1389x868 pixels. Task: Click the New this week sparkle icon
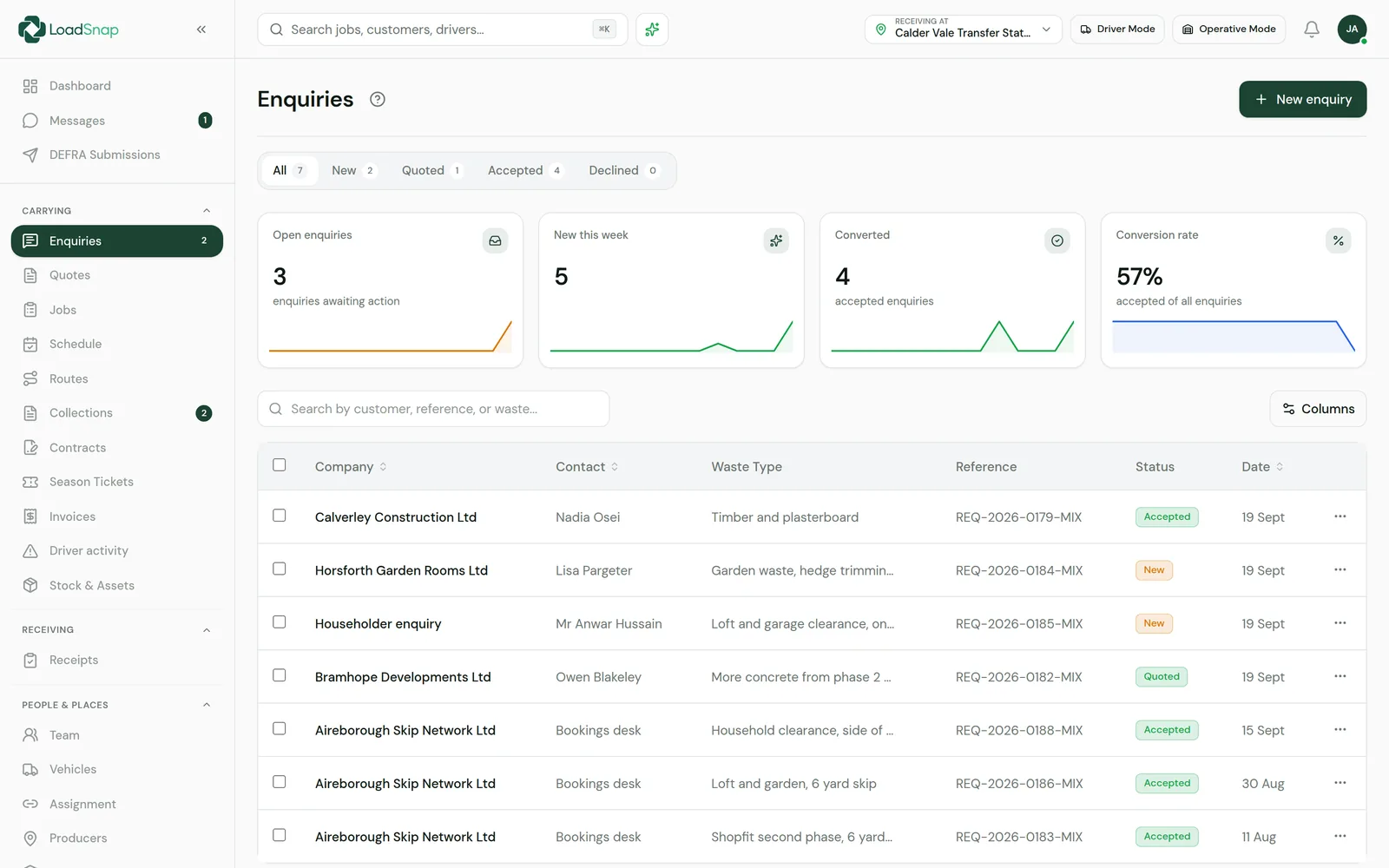pos(776,240)
